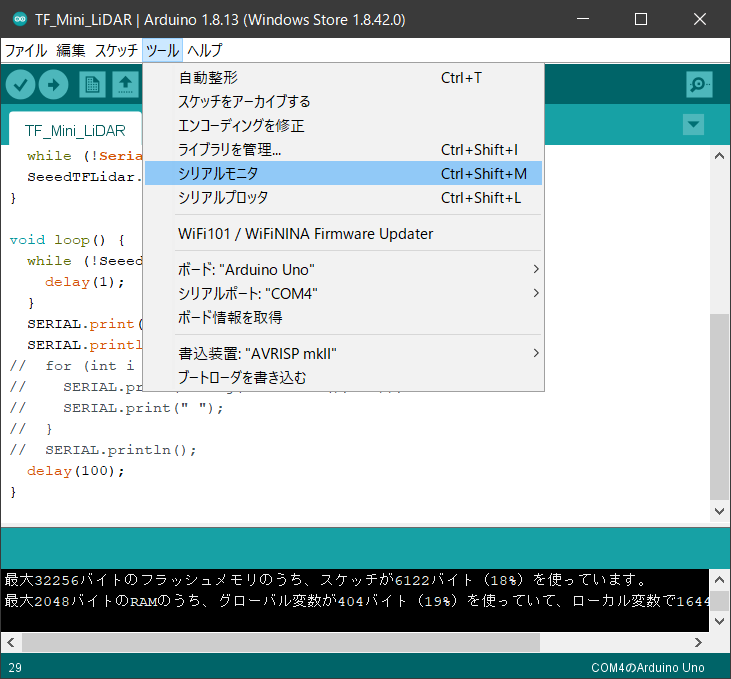Click horizontal scrollbar left arrow

(11, 642)
